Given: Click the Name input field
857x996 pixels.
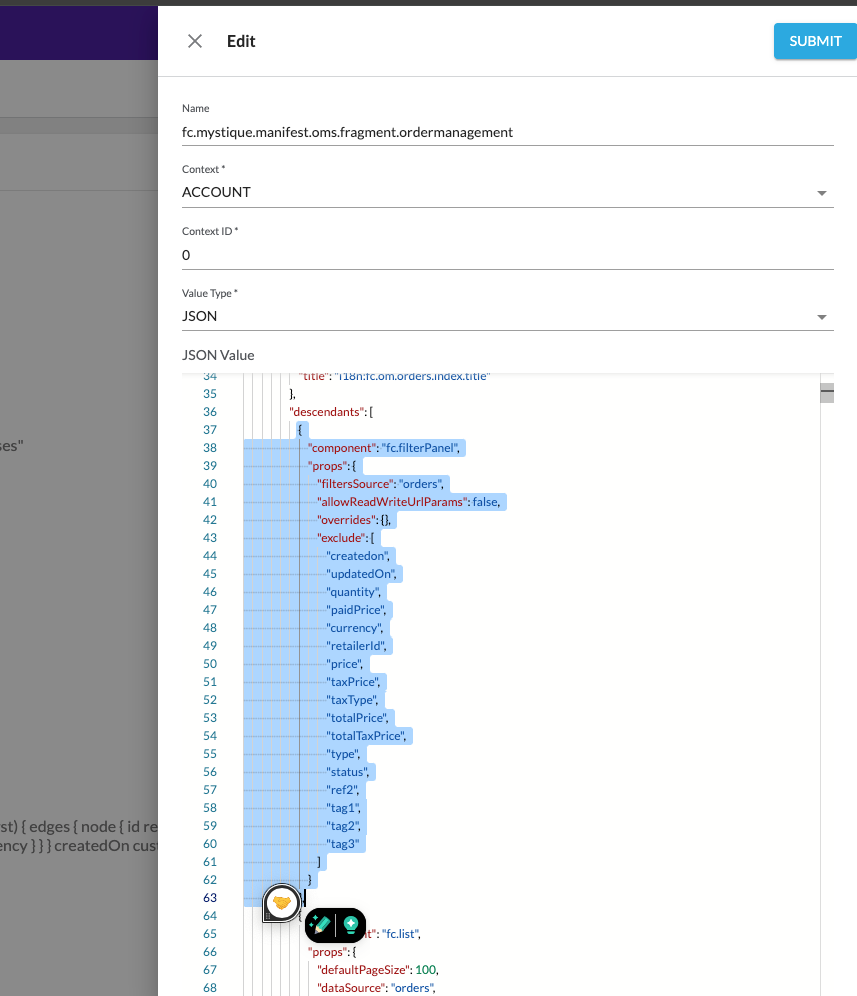Looking at the screenshot, I should [507, 131].
